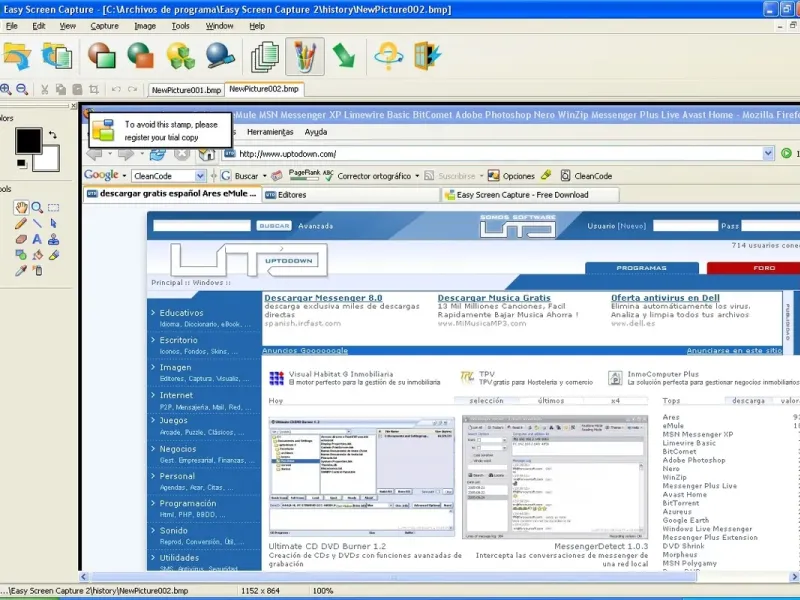Select the Stamp tool
Screen dimensions: 800x600
(53, 239)
